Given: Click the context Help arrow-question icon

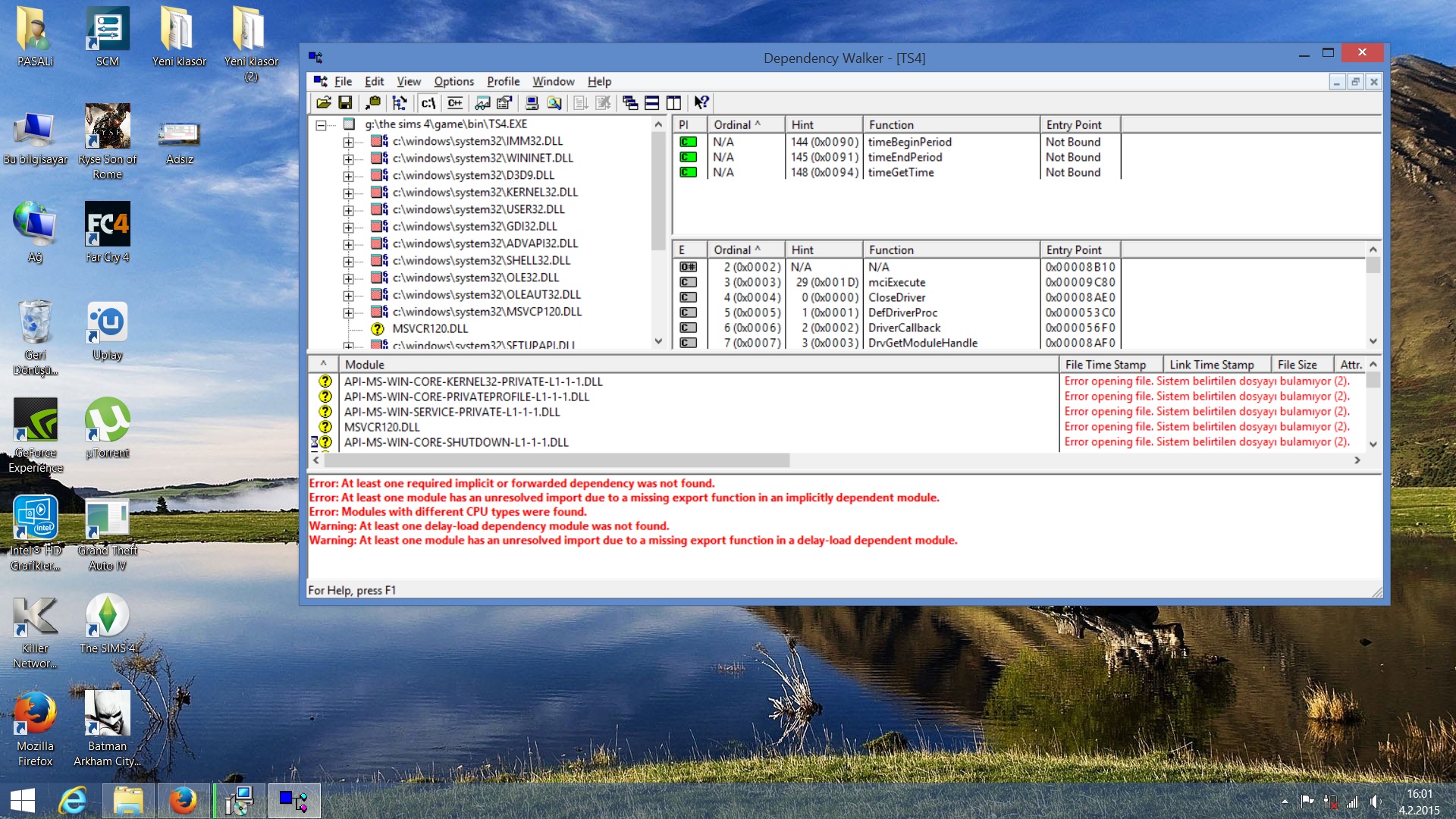Looking at the screenshot, I should (701, 103).
